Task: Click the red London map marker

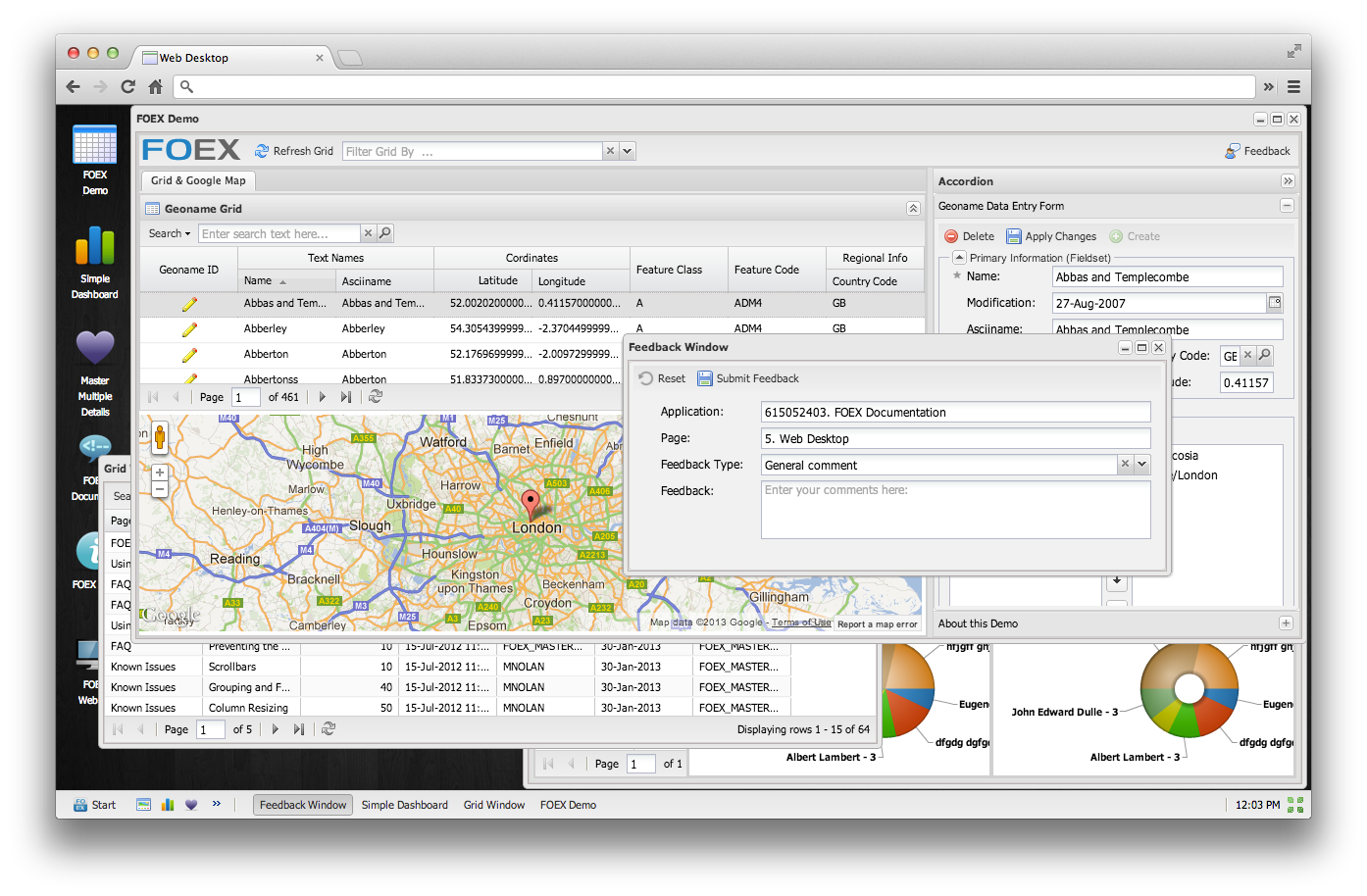Action: point(531,504)
